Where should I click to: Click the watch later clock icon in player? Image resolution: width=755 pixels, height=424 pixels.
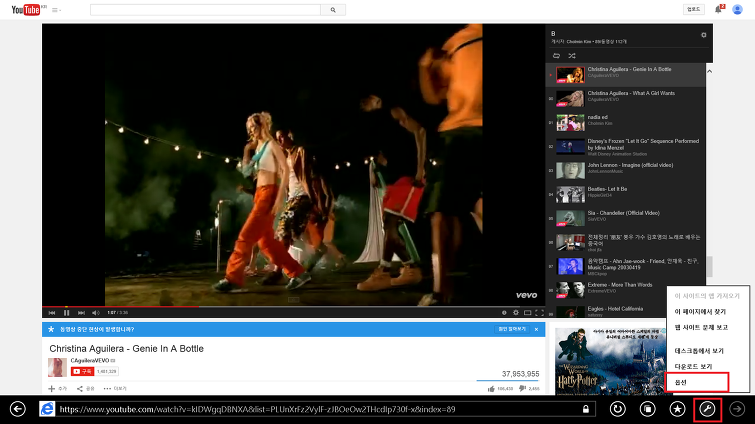point(504,313)
